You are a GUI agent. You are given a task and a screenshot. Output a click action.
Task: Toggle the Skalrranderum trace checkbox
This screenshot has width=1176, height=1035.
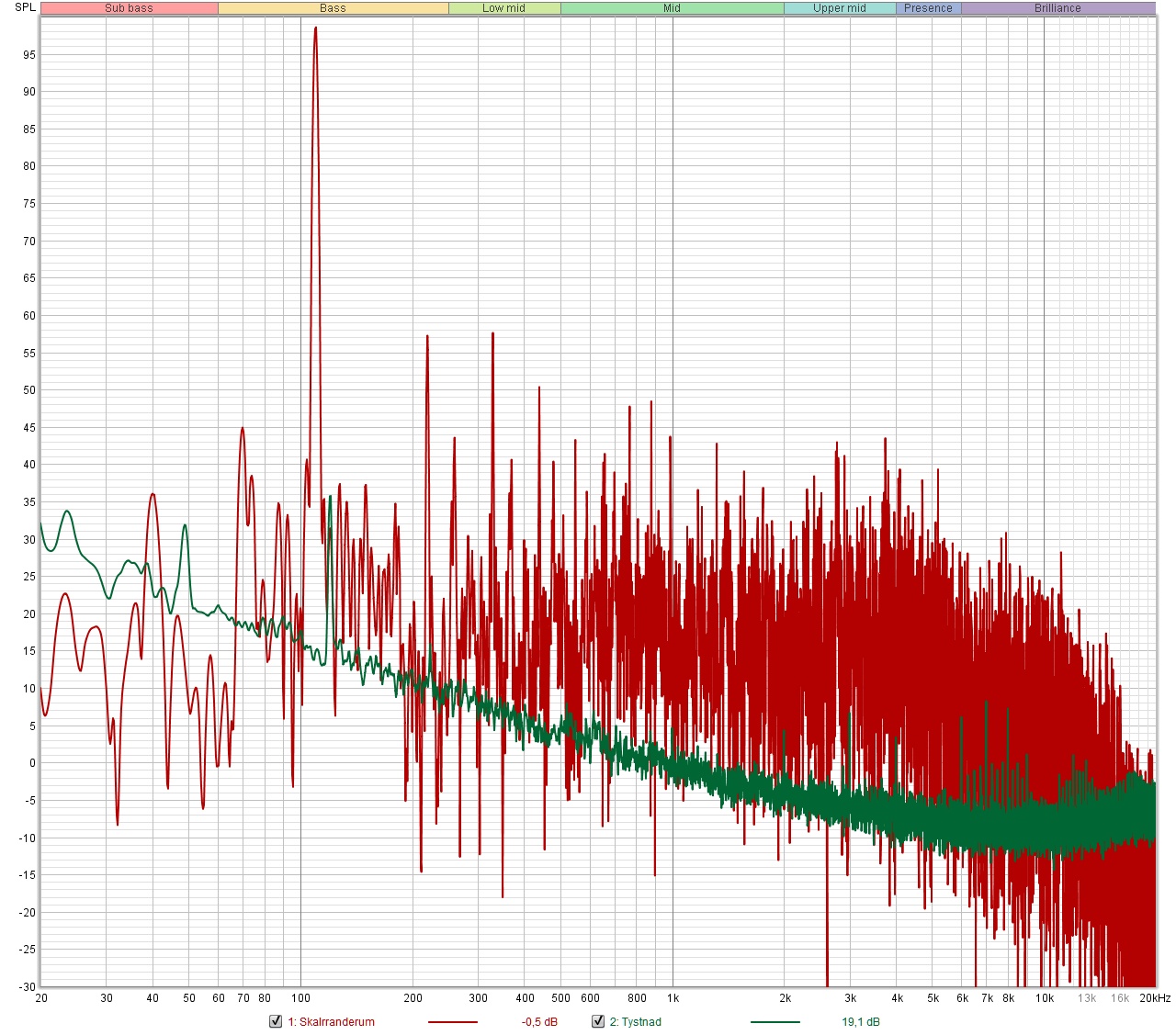[276, 1021]
